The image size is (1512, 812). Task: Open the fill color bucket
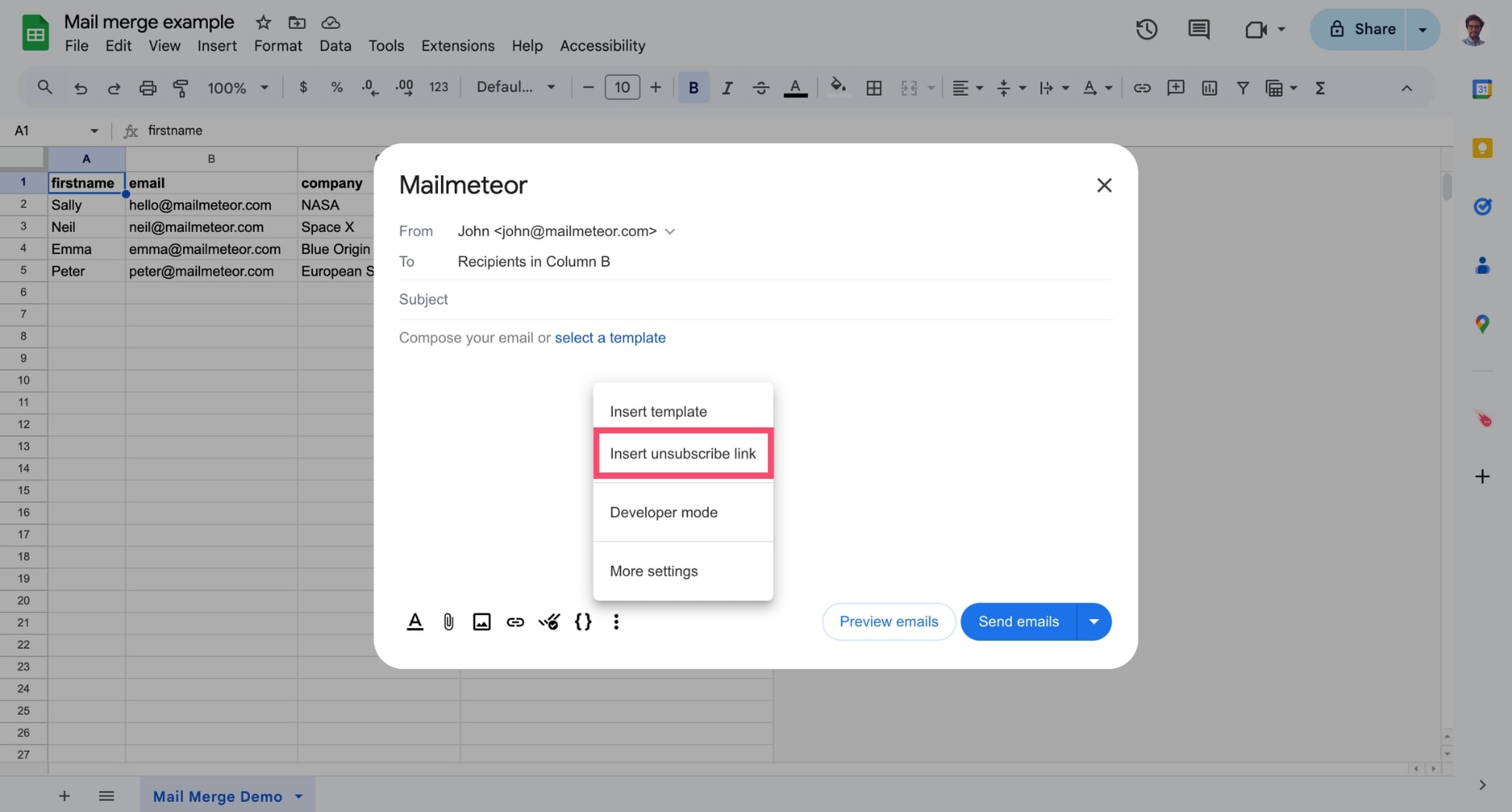coord(838,86)
